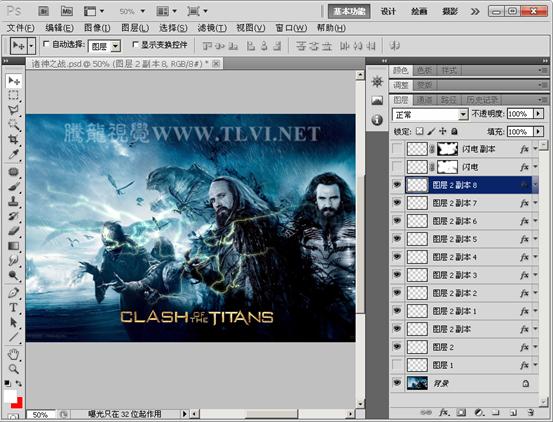This screenshot has height=422, width=553.
Task: Close the 诸神之战.psd document tab
Action: (216, 63)
